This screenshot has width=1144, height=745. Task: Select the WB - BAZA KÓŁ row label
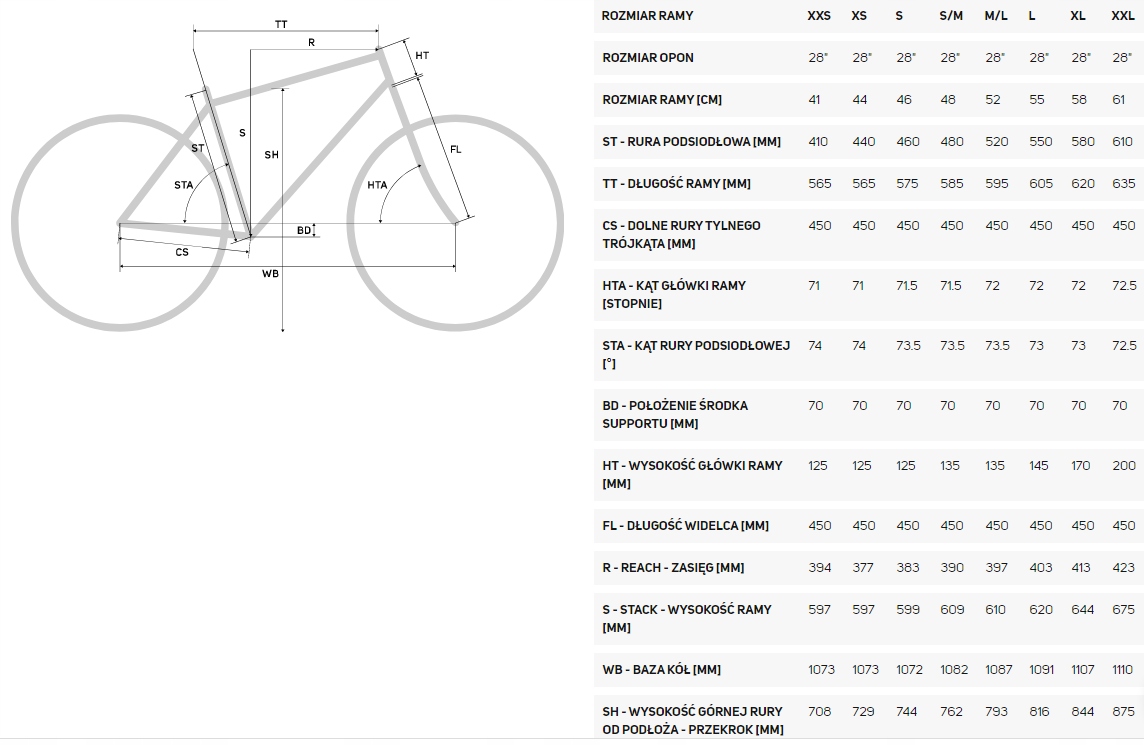(661, 670)
